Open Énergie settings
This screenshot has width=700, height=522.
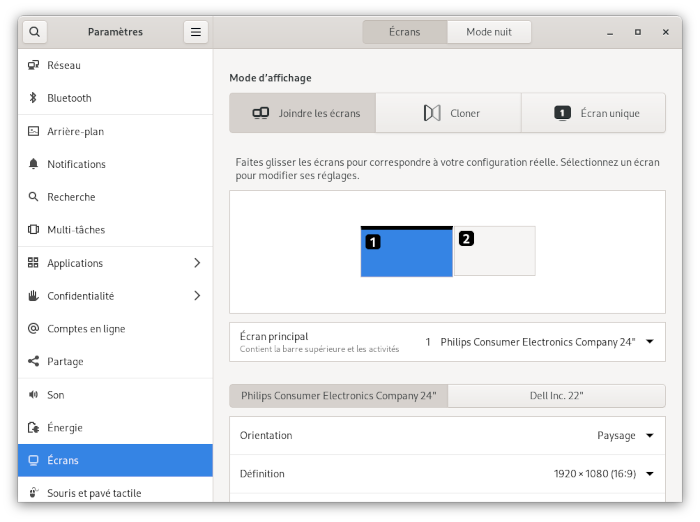tap(115, 427)
